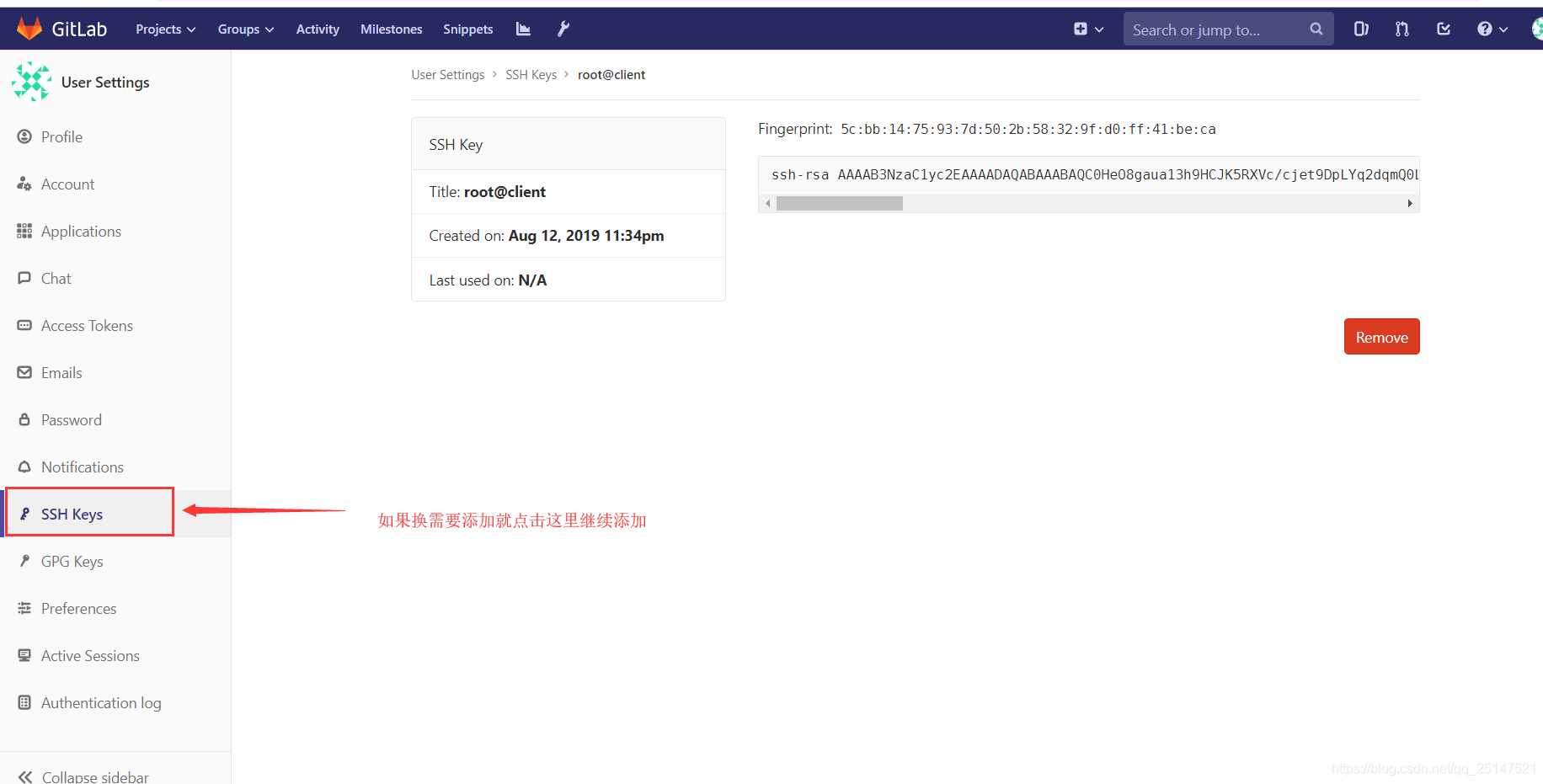Click the Chat bubble icon
Image resolution: width=1543 pixels, height=784 pixels.
(24, 278)
